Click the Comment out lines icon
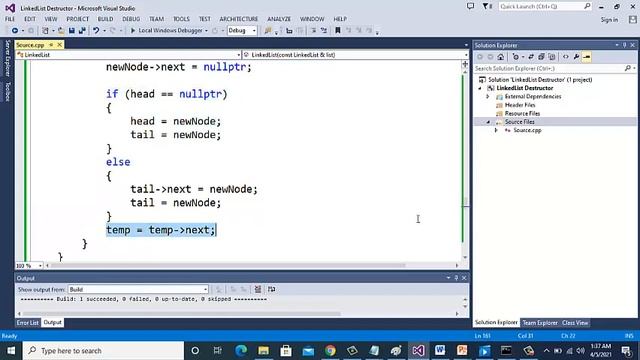 313,31
